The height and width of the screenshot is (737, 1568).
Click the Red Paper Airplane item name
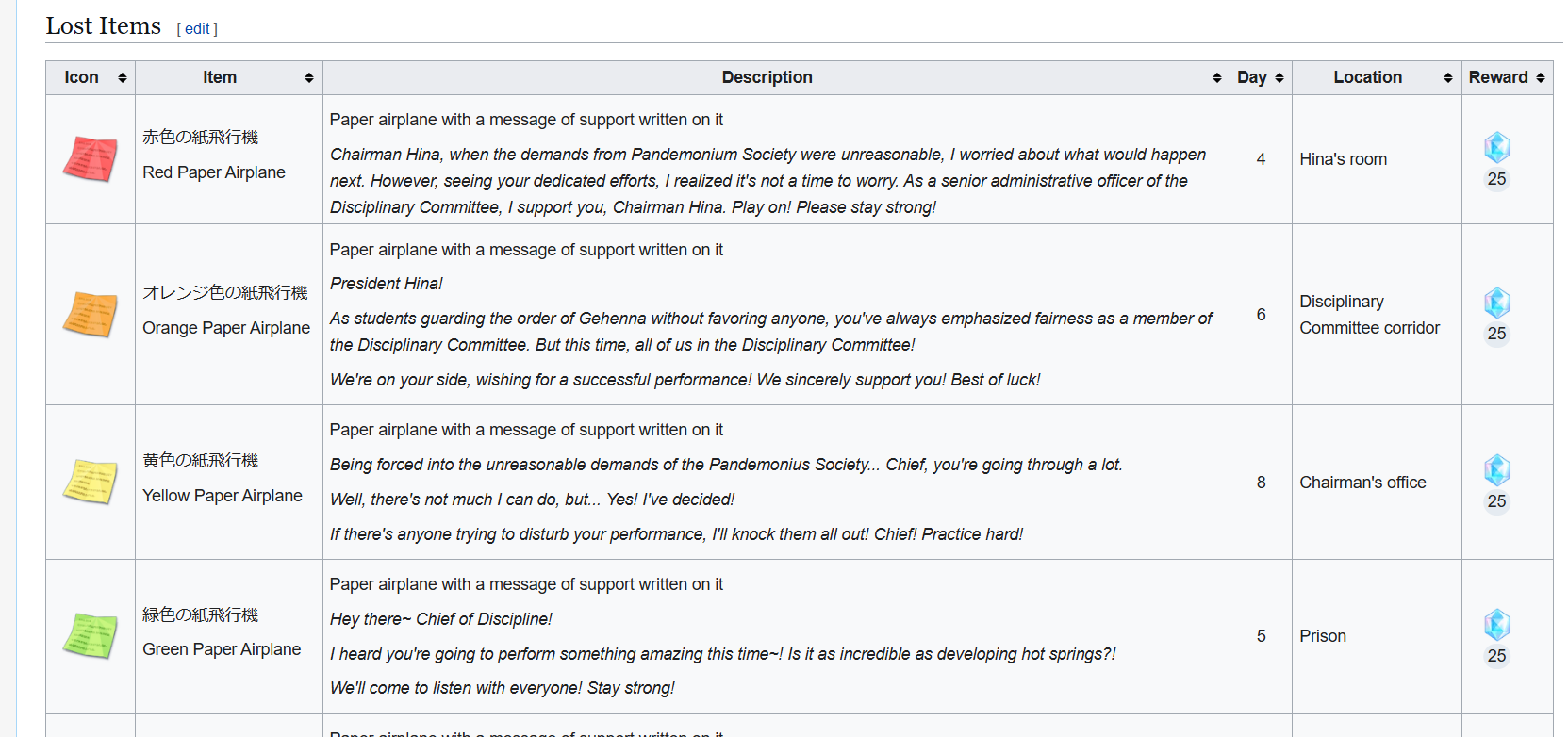214,172
